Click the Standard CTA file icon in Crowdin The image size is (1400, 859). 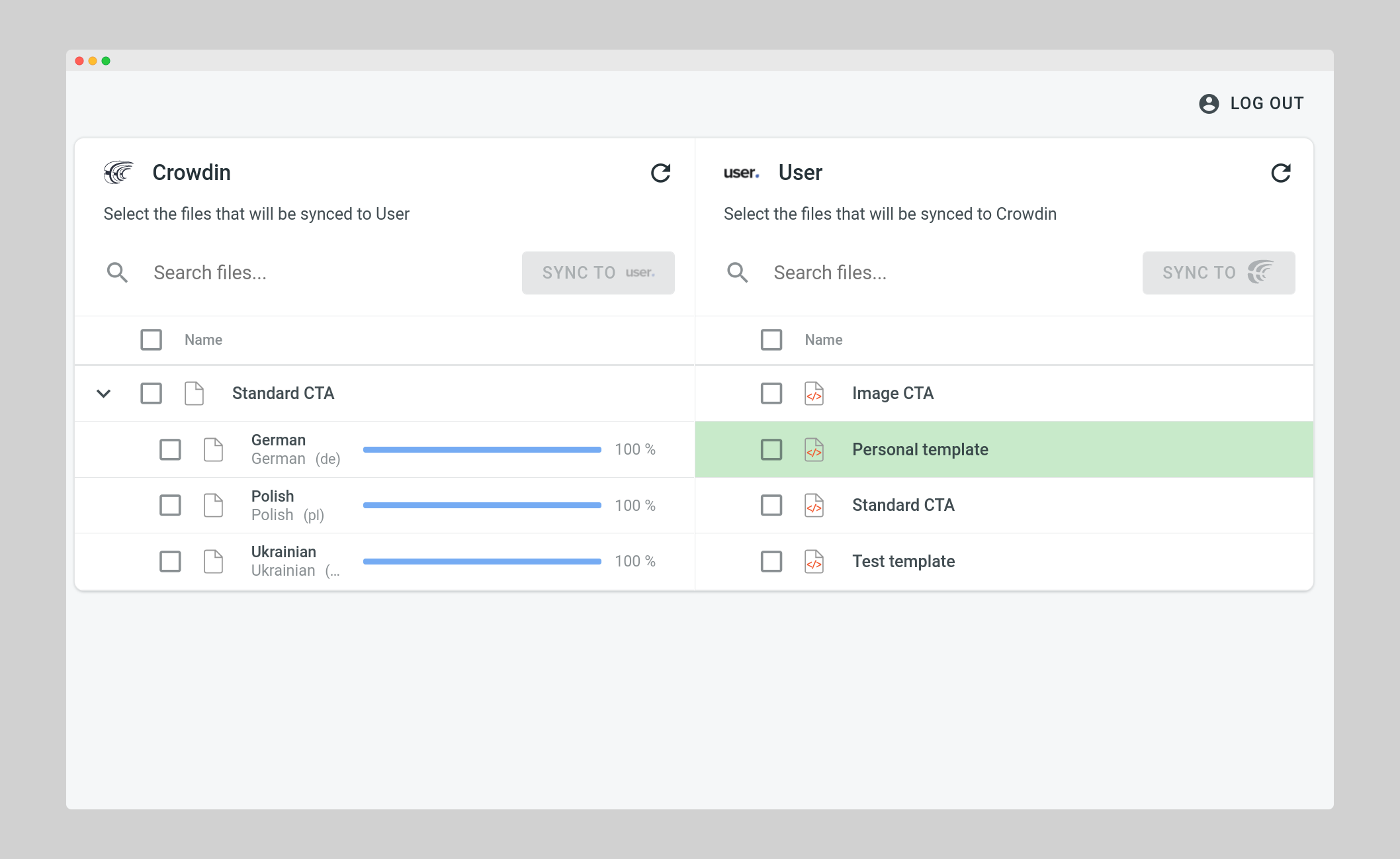[194, 393]
